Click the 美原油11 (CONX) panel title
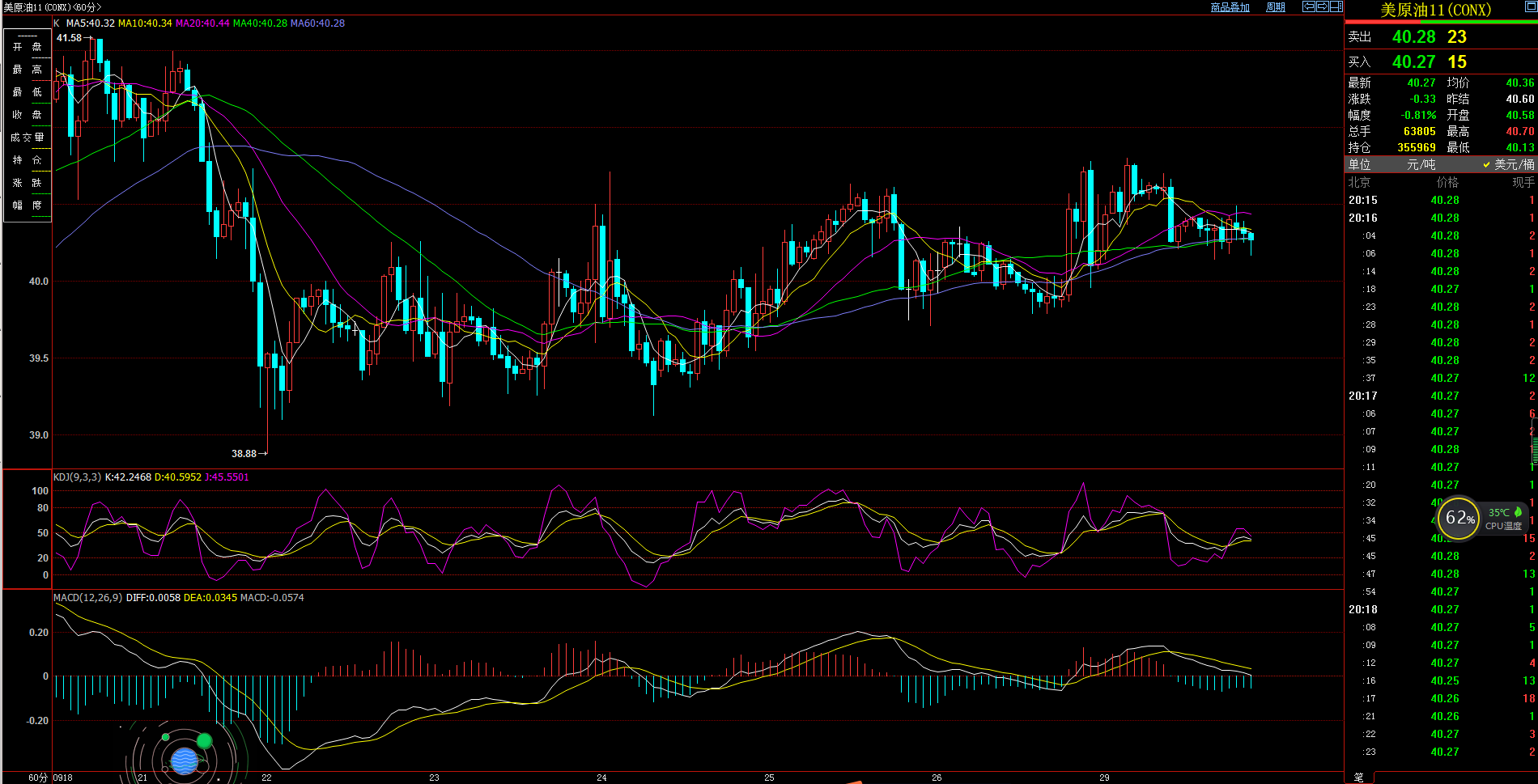 click(x=1435, y=10)
